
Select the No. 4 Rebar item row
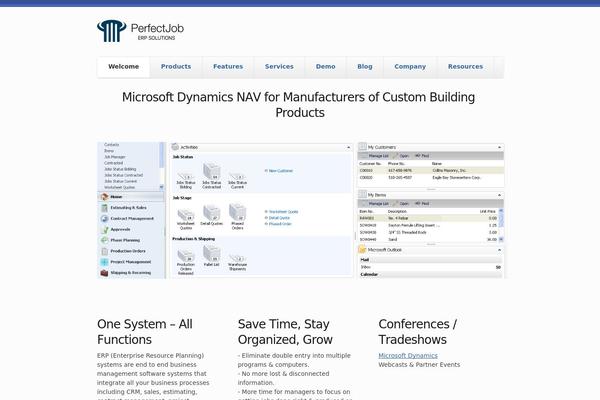[x=429, y=218]
